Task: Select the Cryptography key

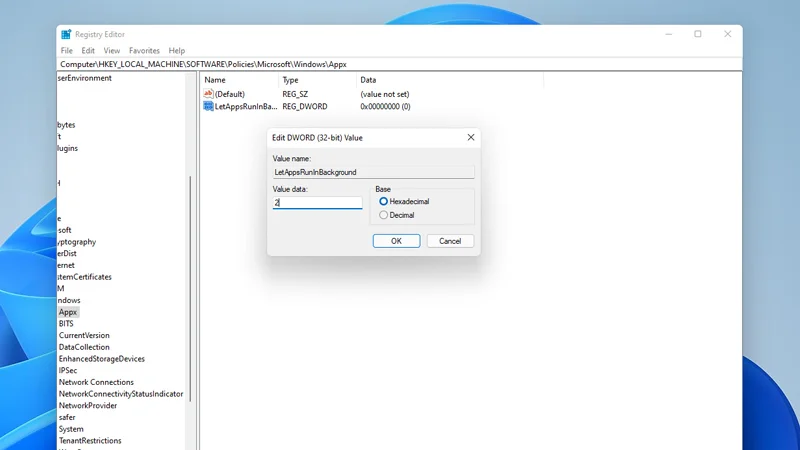Action: 77,242
